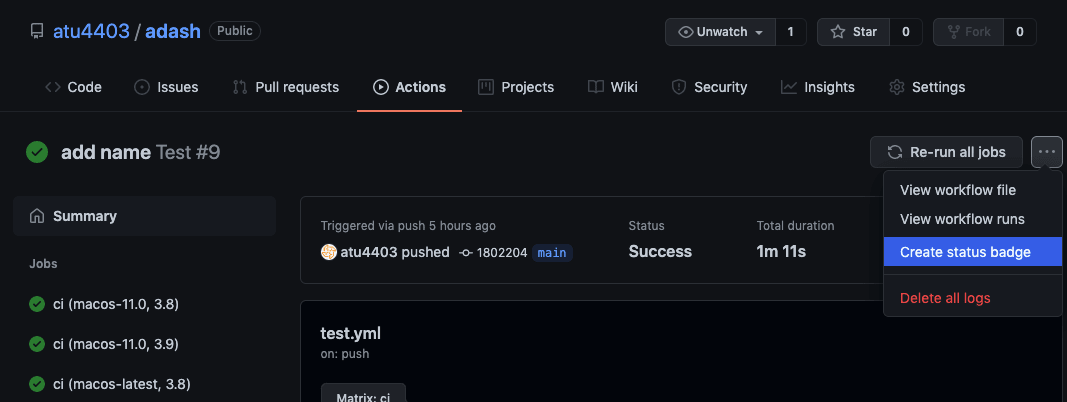Select Create status badge
1067x402 pixels.
[972, 252]
